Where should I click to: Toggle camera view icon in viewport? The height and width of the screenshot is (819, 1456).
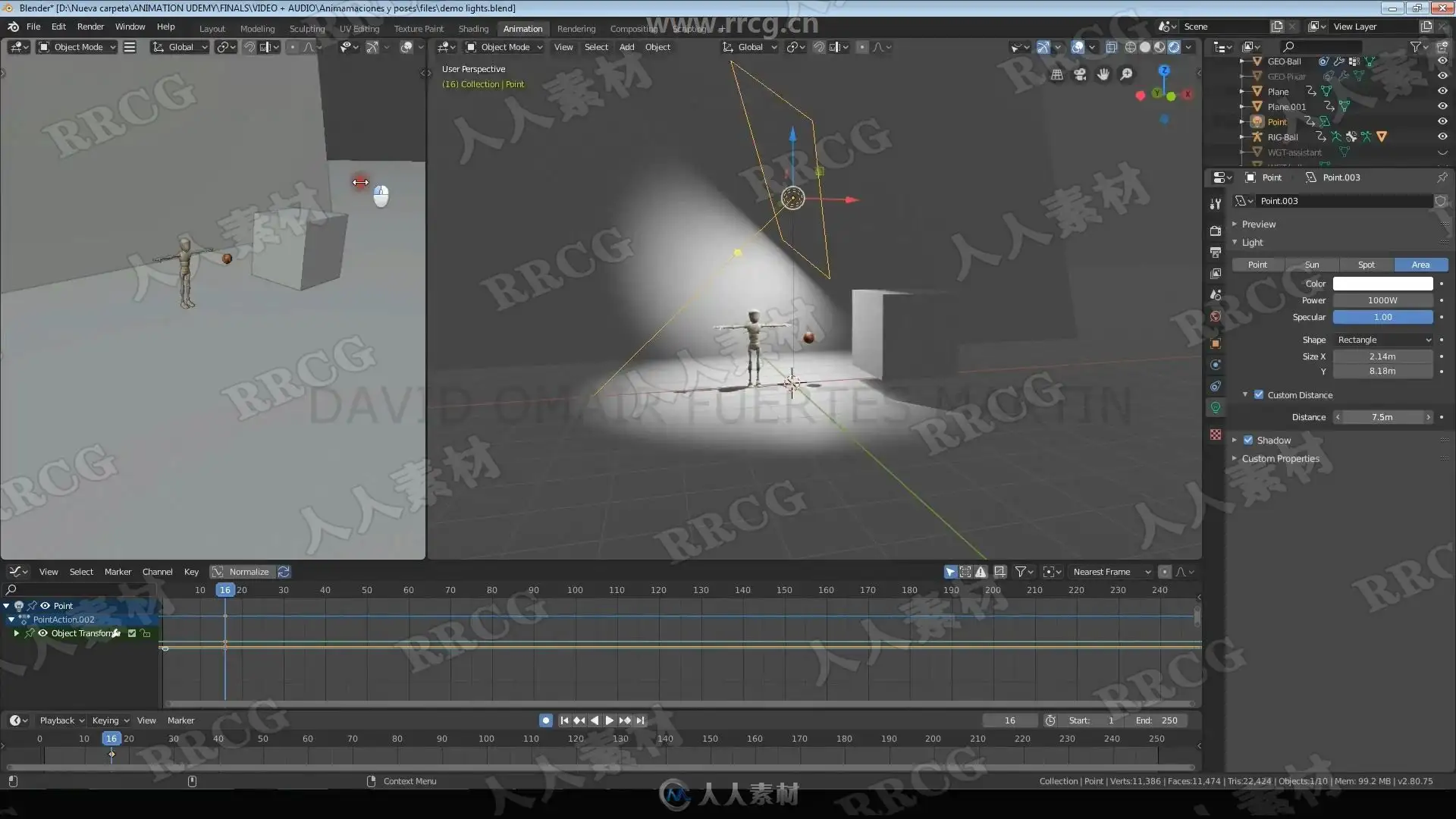click(x=1080, y=74)
